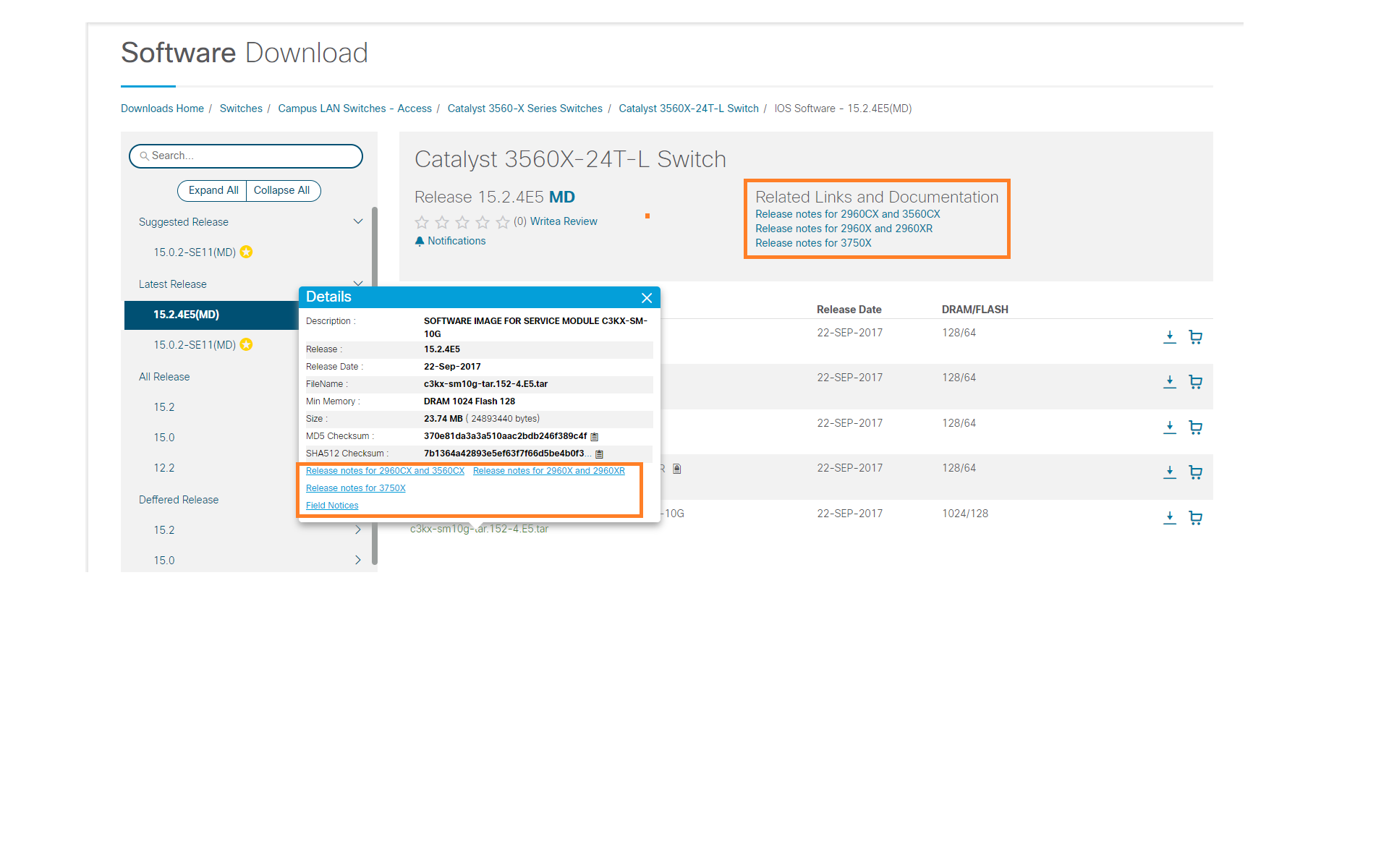
Task: Collapse the Suggested Release section
Action: (x=358, y=221)
